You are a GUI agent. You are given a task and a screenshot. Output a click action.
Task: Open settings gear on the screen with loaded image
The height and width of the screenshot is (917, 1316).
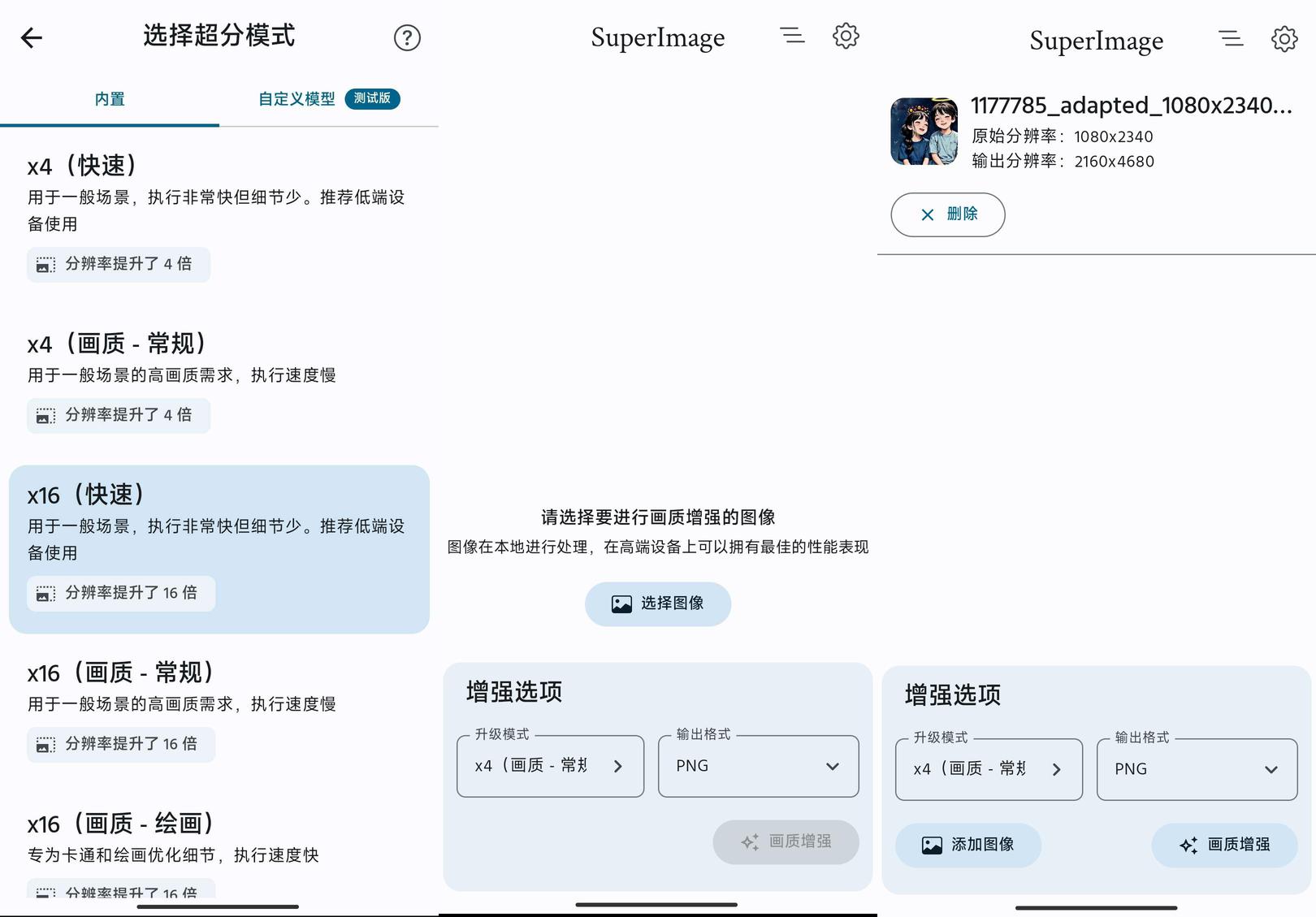[x=1284, y=39]
